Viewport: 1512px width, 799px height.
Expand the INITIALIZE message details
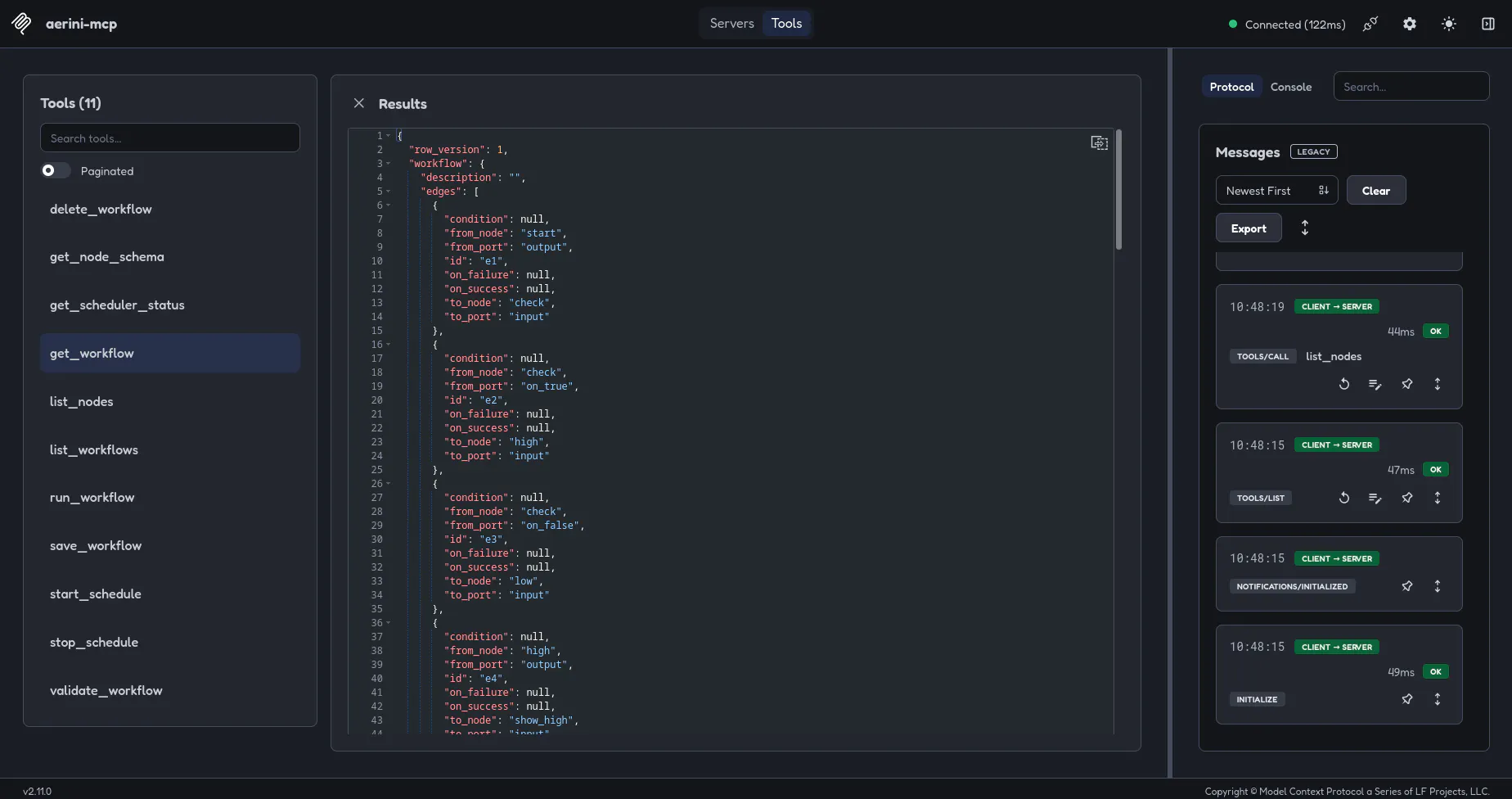(x=1438, y=699)
